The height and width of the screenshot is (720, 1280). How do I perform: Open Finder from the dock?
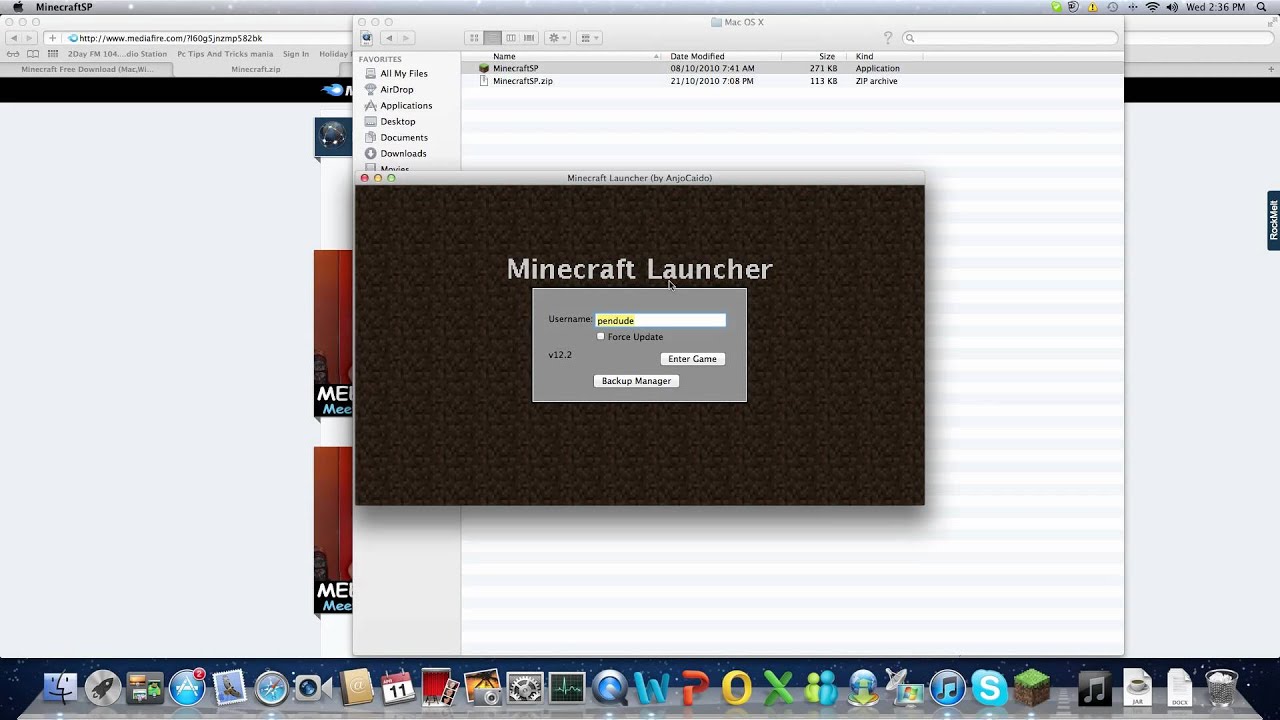(x=61, y=688)
